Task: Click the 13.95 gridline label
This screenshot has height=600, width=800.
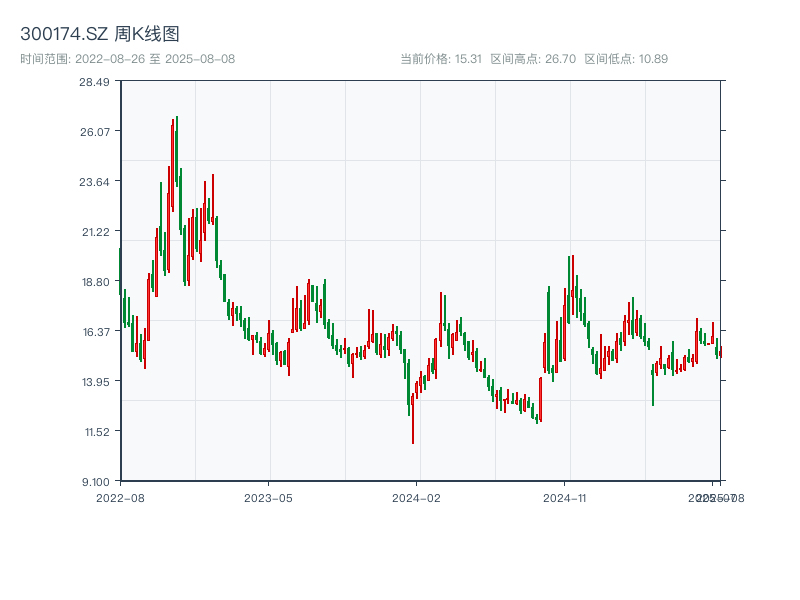Action: (x=95, y=380)
